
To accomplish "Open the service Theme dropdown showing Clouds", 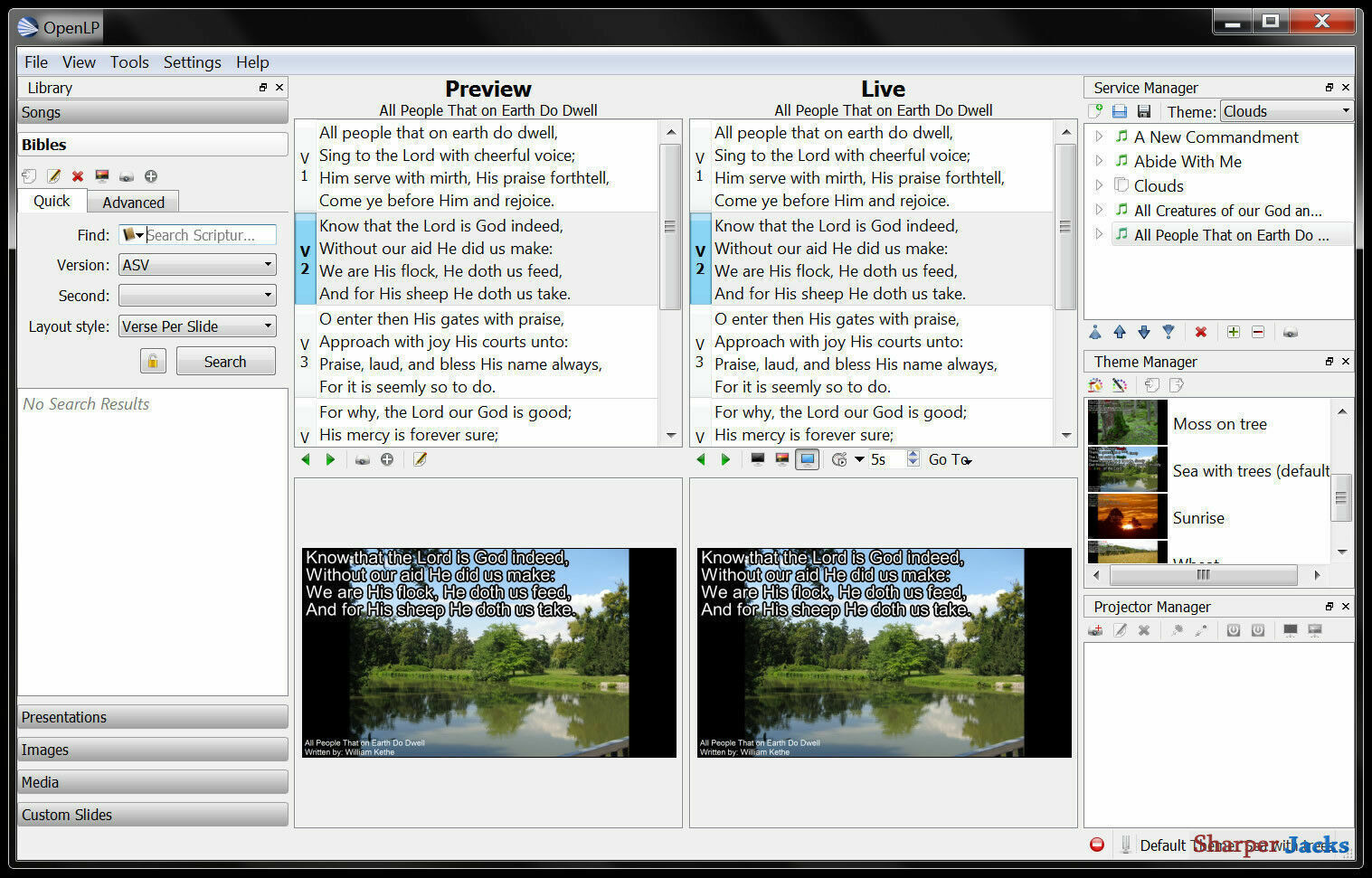I will (1286, 111).
